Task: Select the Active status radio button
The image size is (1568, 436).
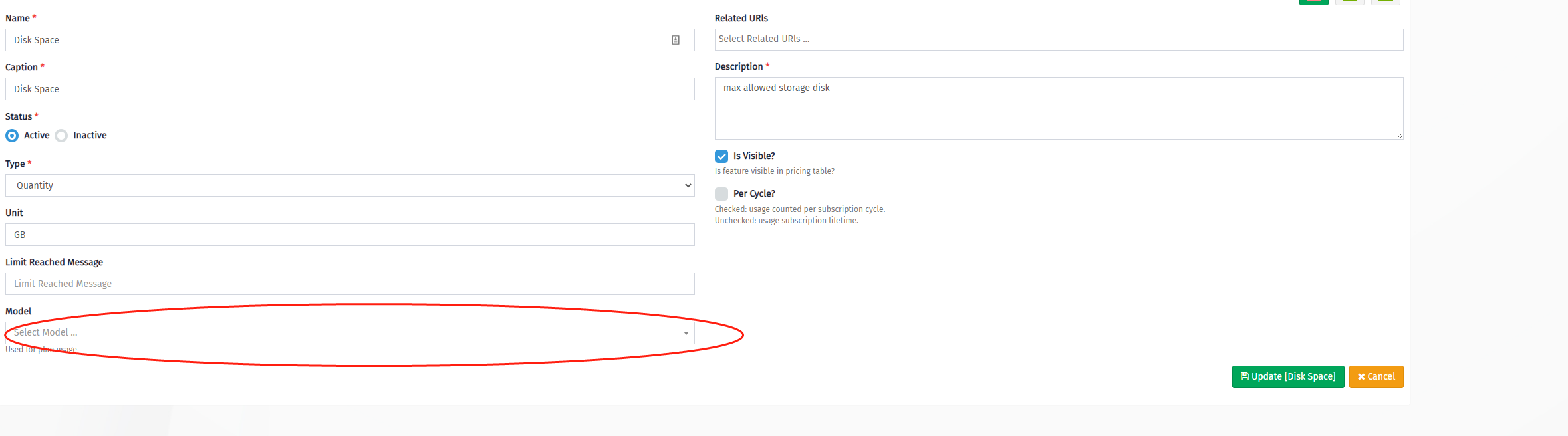Action: [12, 136]
